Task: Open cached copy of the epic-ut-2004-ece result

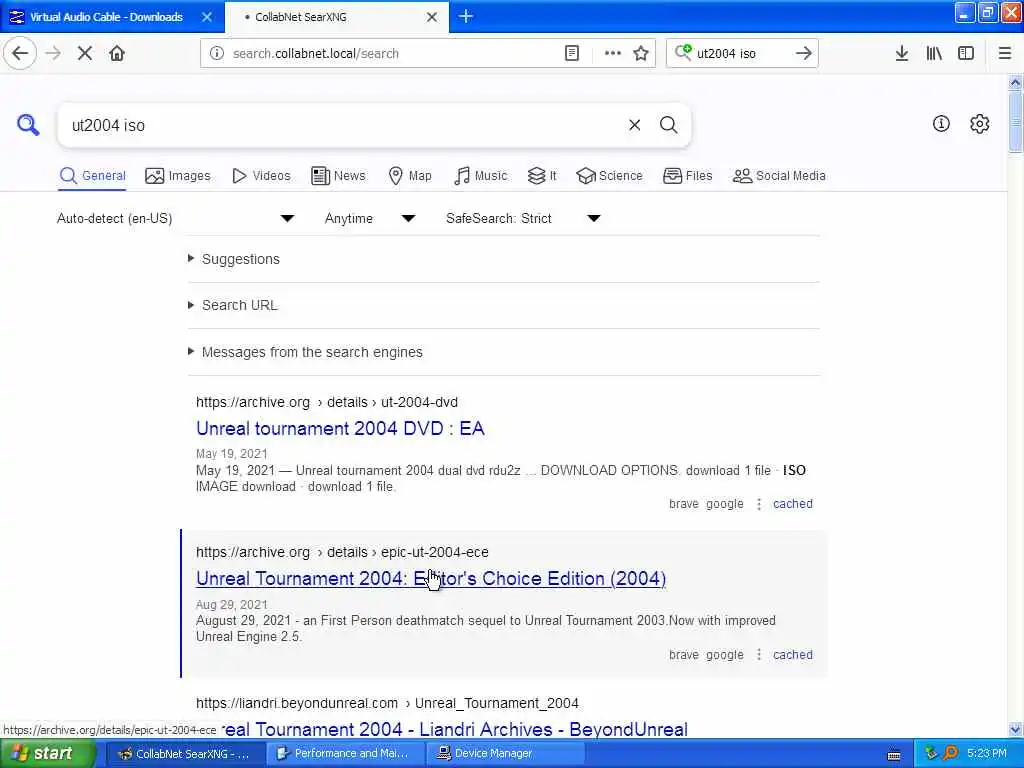Action: 793,654
